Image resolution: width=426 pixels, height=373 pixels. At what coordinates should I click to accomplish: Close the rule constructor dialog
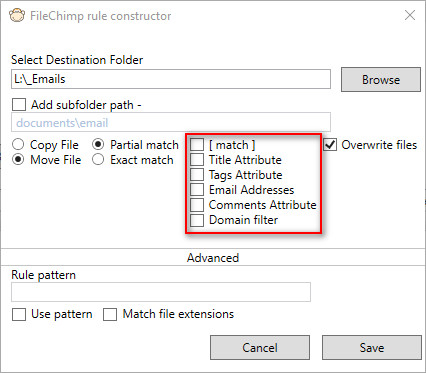coord(410,15)
